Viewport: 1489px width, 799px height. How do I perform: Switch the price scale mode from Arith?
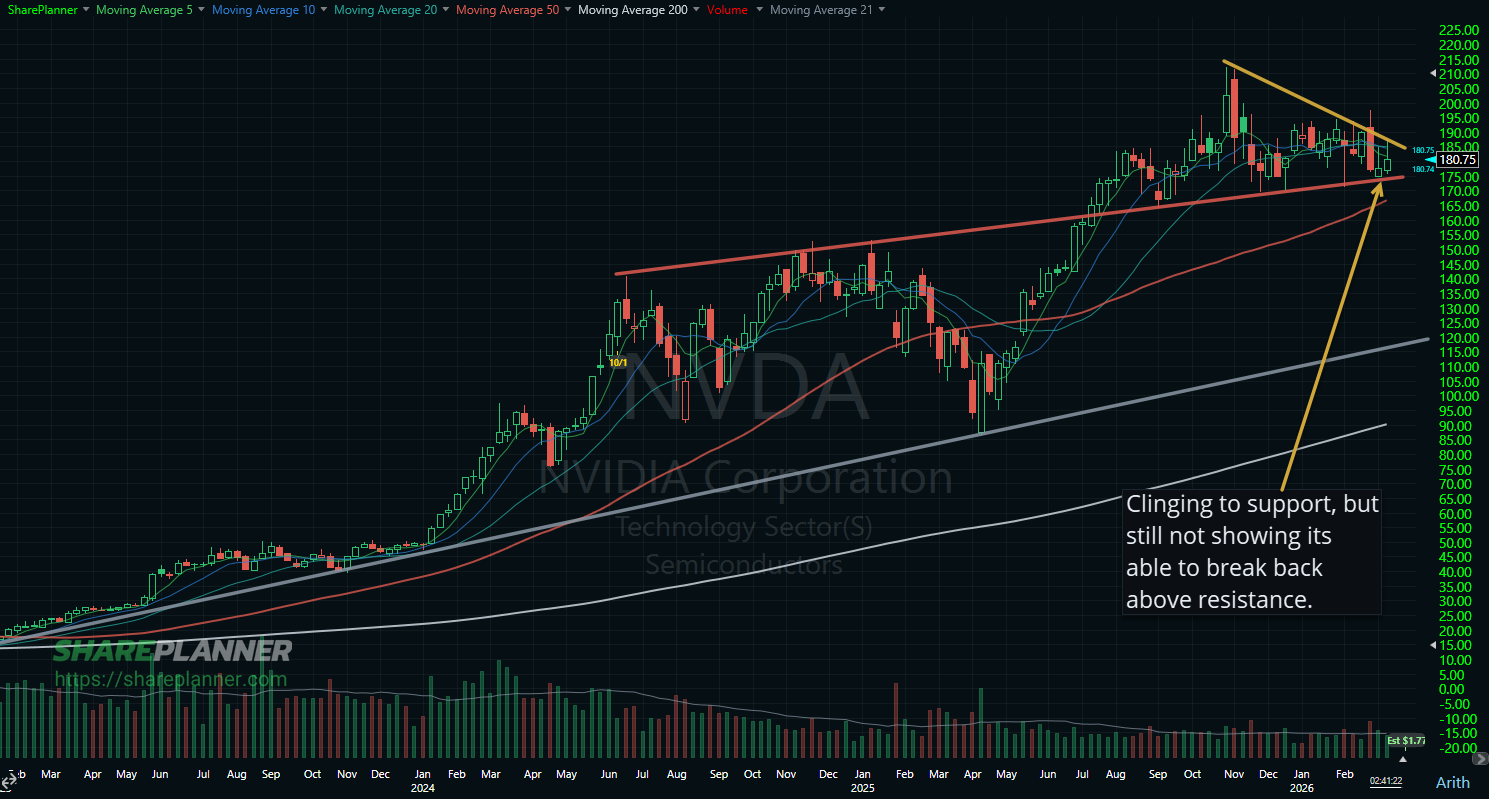pyautogui.click(x=1452, y=782)
